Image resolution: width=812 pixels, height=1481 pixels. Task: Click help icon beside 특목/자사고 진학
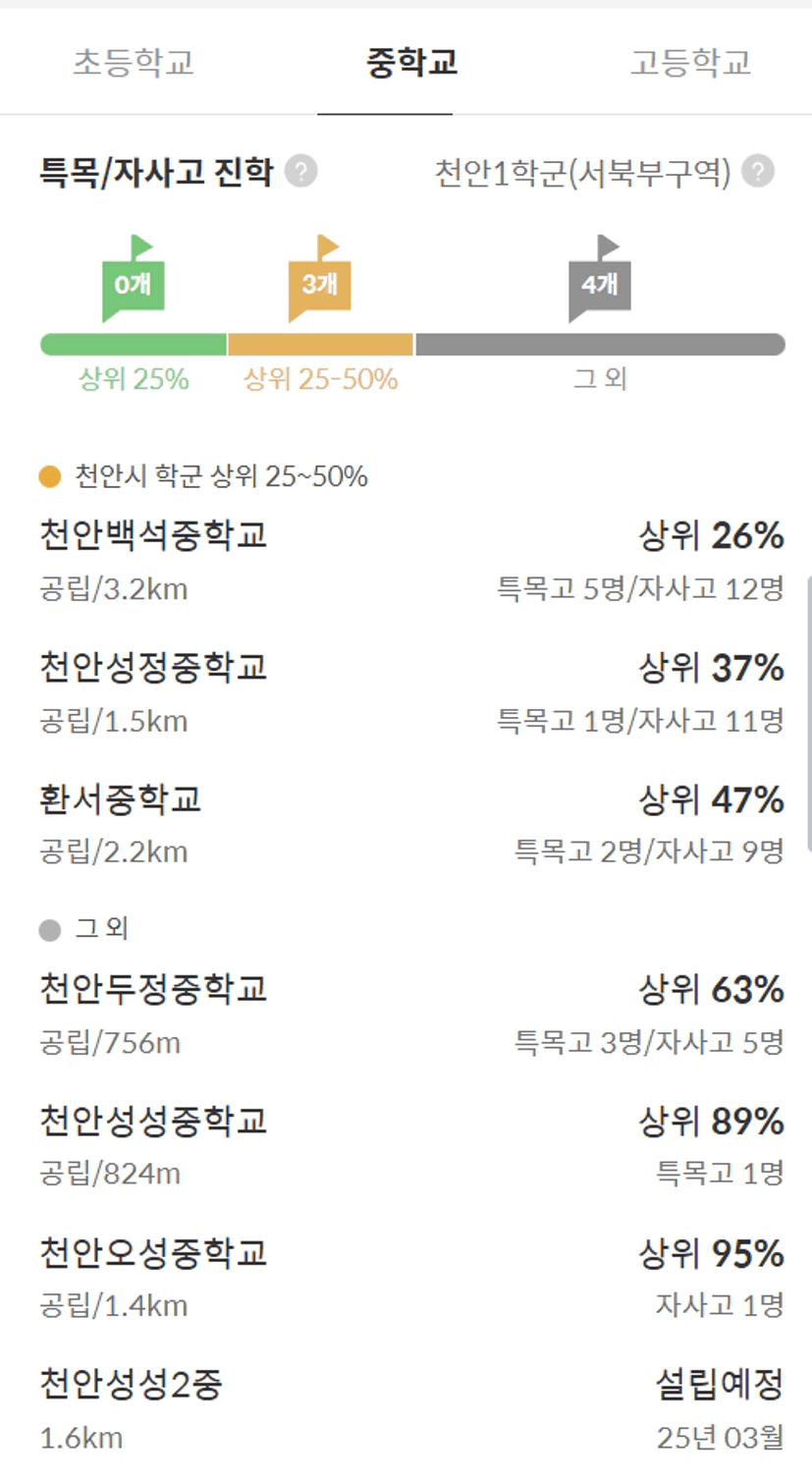click(x=300, y=172)
